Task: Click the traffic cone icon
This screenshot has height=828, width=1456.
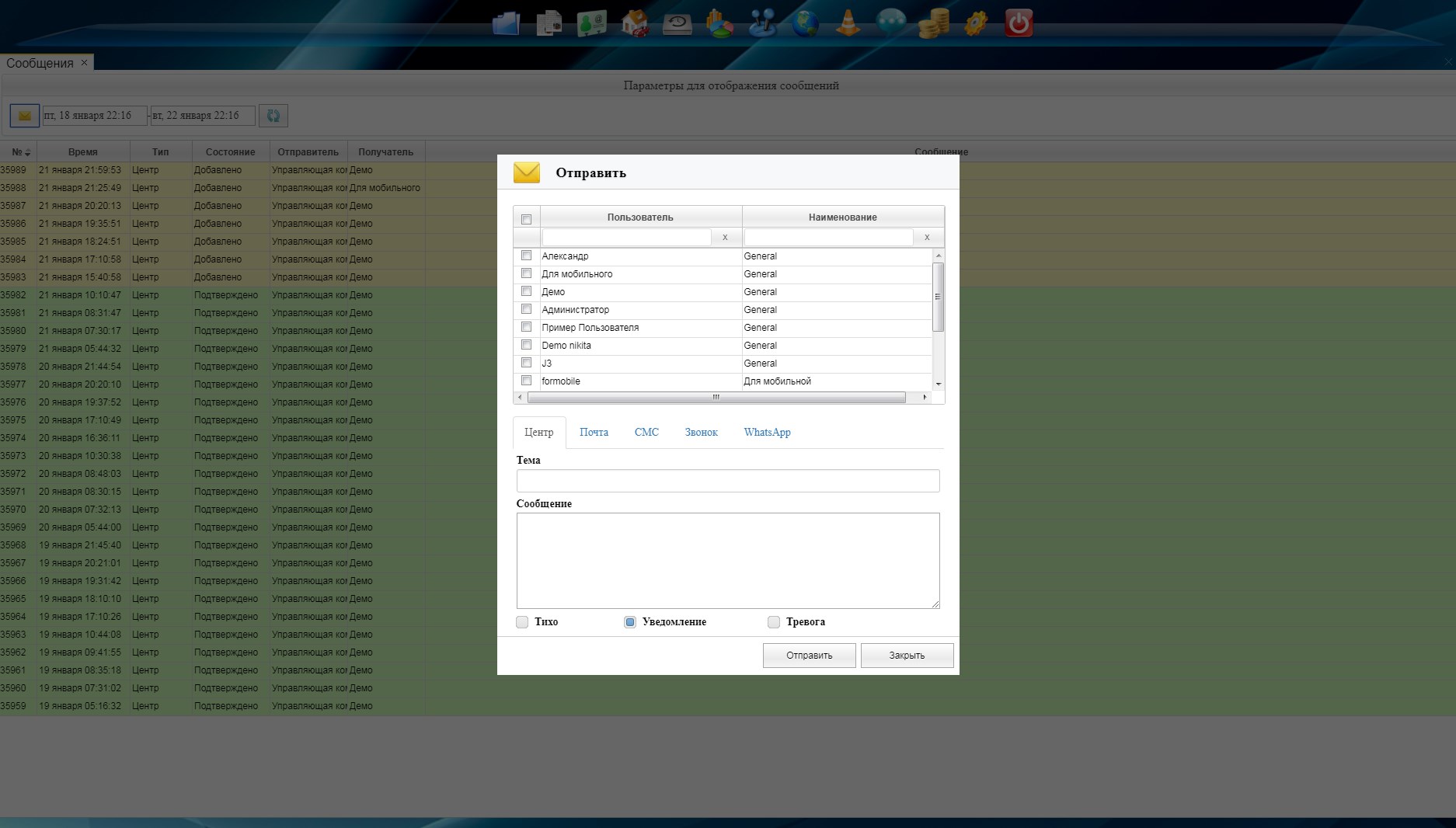Action: [848, 23]
